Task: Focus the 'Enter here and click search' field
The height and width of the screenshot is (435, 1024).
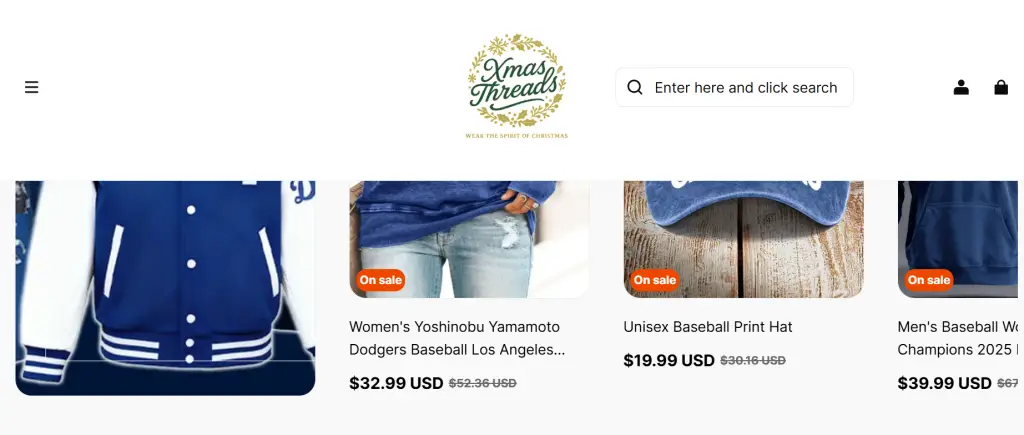Action: point(734,88)
